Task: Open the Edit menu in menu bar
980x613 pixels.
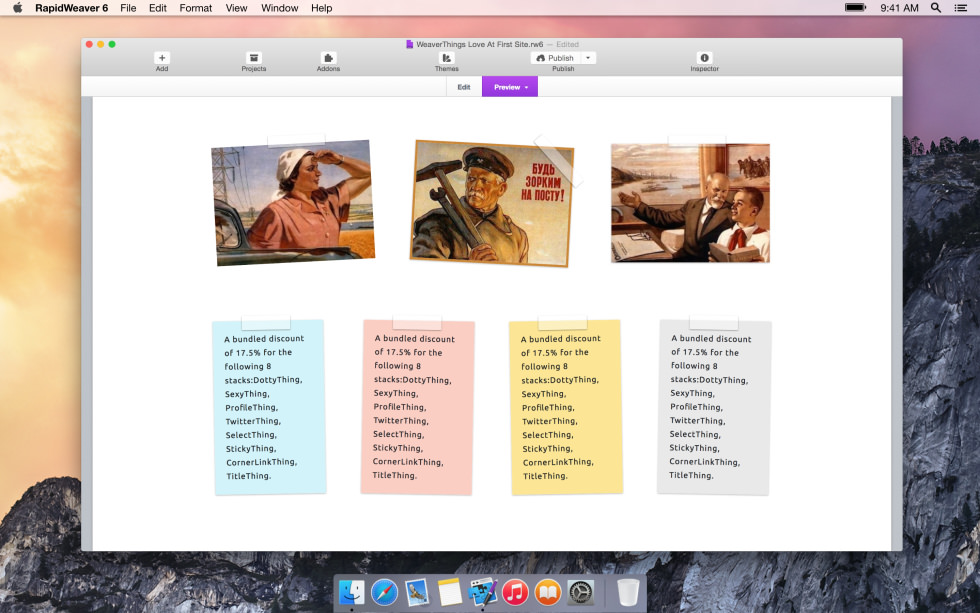Action: (158, 8)
